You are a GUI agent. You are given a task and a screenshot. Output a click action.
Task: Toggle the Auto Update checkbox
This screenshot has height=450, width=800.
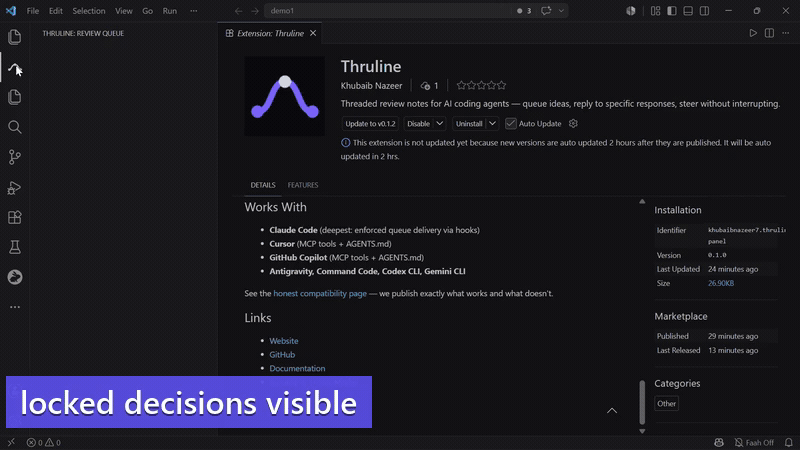click(510, 123)
